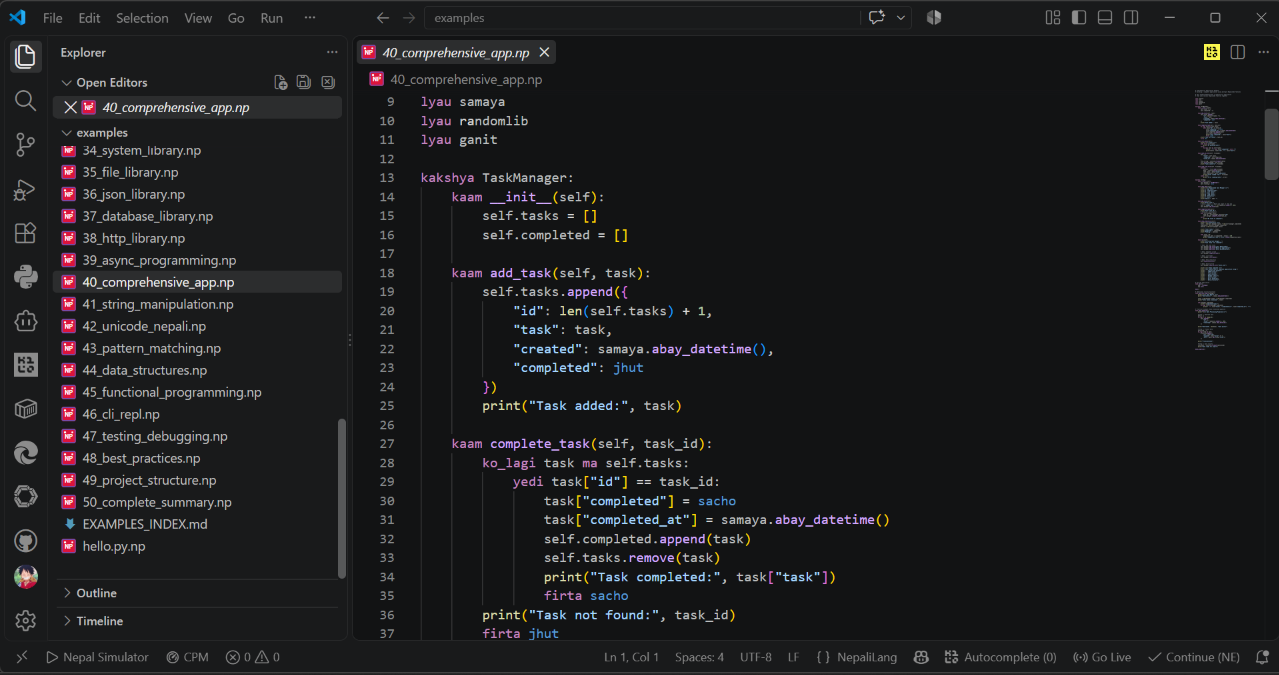Click New Untitled File in Open Editors
The image size is (1279, 675).
[x=281, y=82]
